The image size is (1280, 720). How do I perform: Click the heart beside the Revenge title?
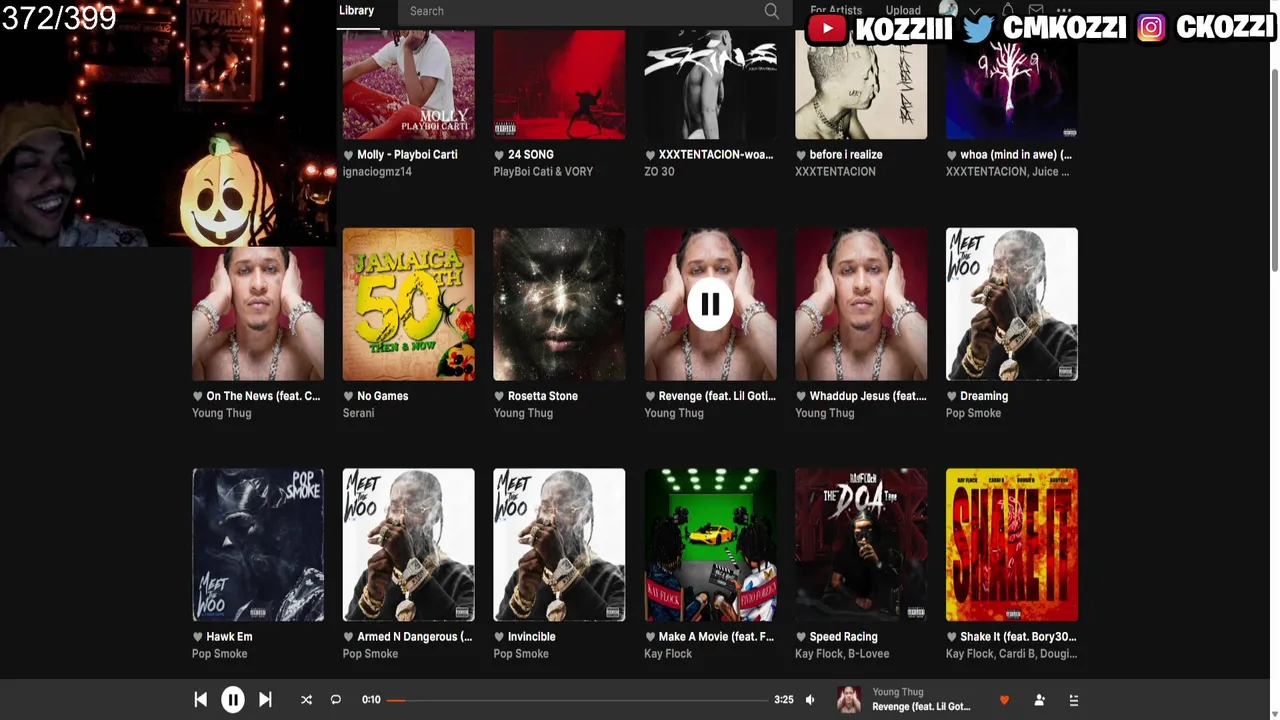[650, 396]
